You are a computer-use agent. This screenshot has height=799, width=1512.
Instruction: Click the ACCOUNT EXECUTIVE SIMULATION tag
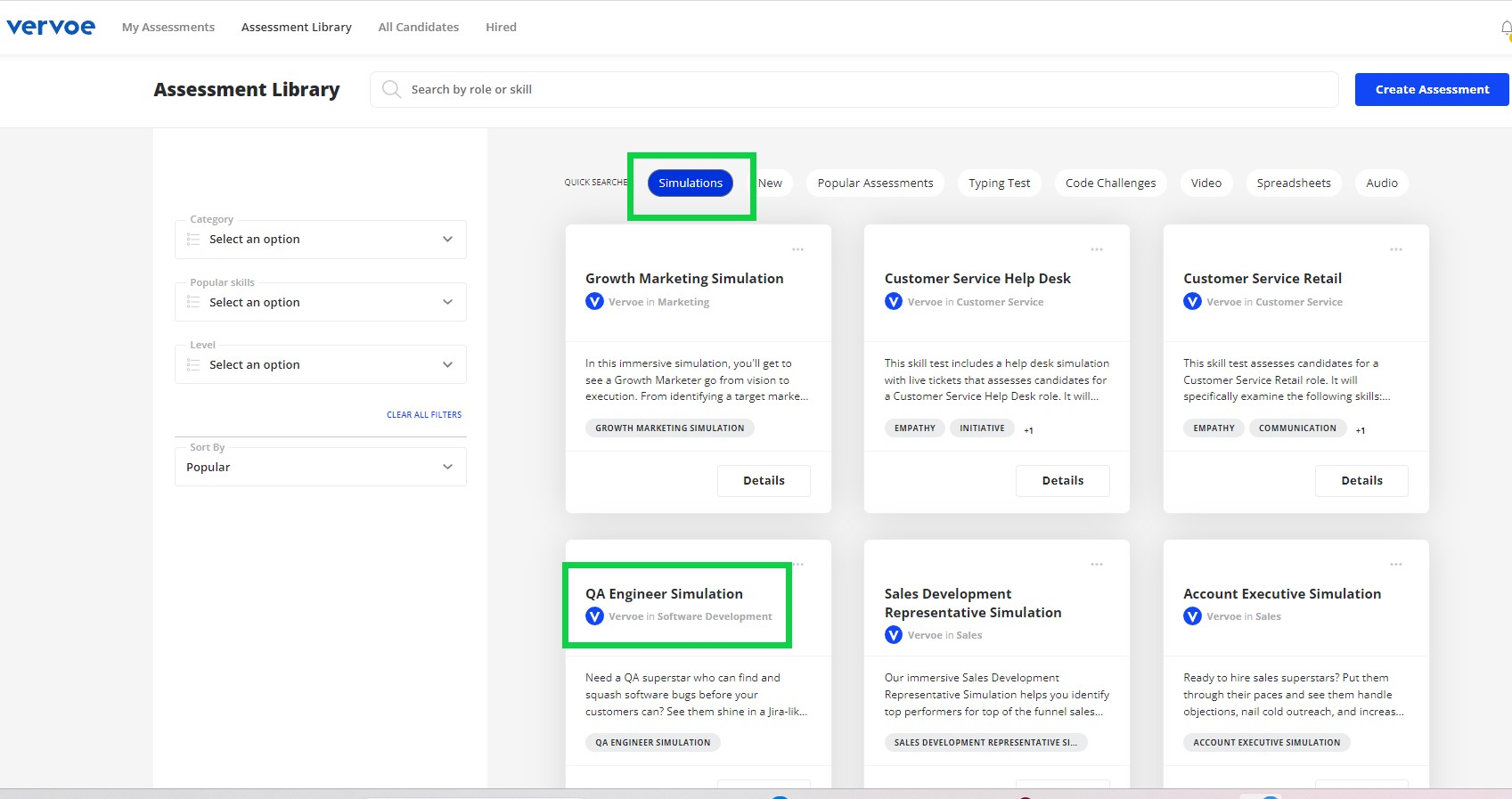[1267, 743]
